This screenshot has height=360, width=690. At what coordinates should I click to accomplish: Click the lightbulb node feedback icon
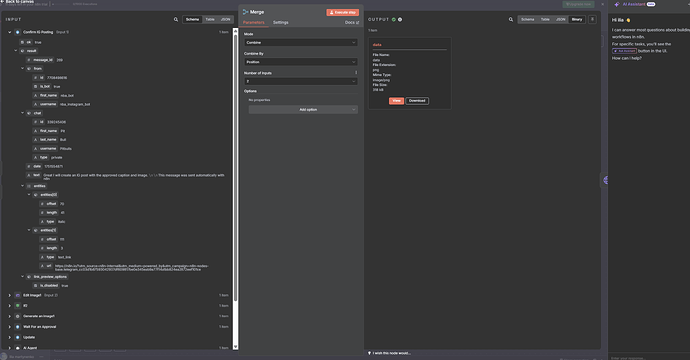pos(370,353)
